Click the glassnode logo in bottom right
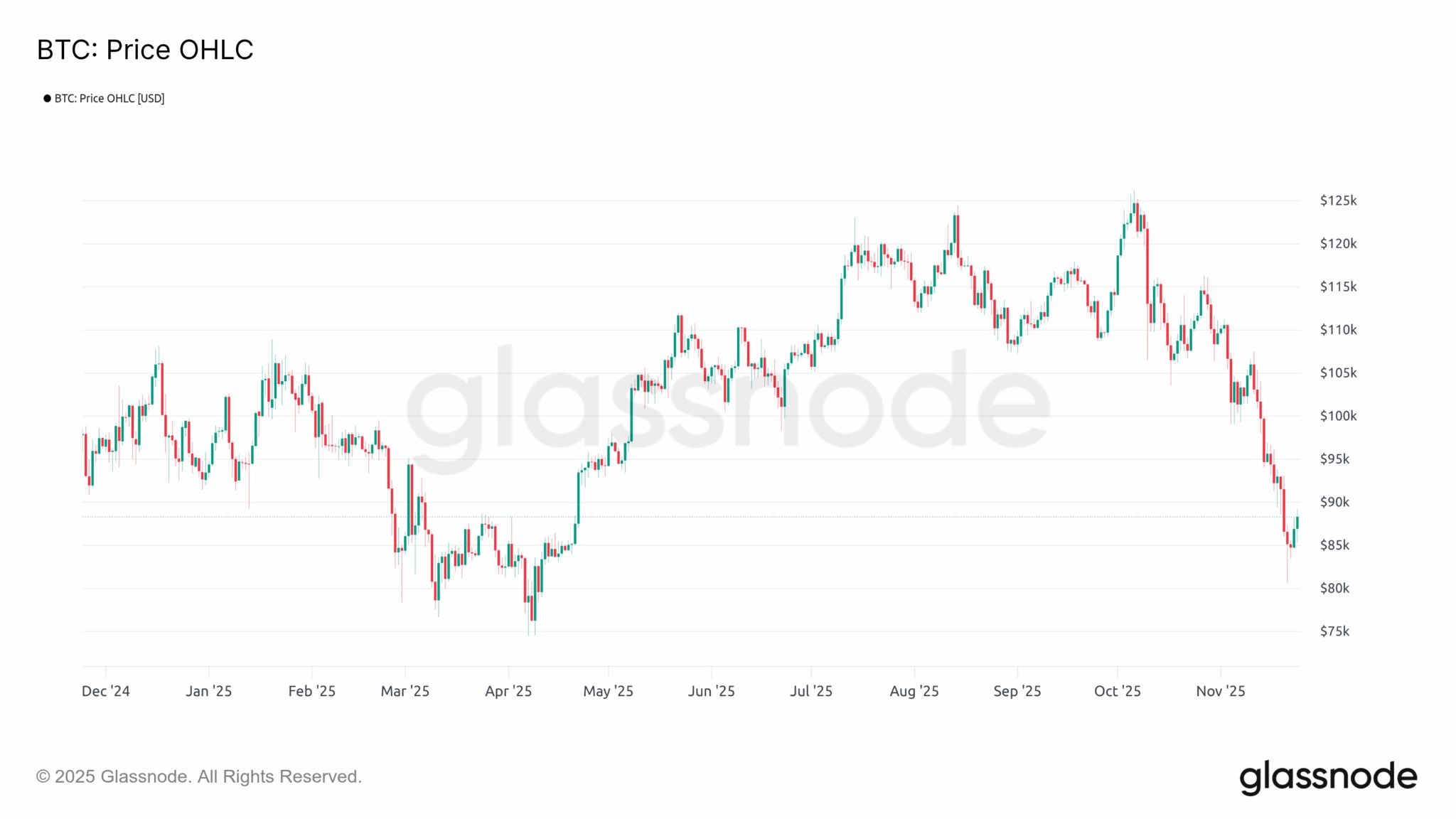Image resolution: width=1456 pixels, height=819 pixels. (1327, 777)
